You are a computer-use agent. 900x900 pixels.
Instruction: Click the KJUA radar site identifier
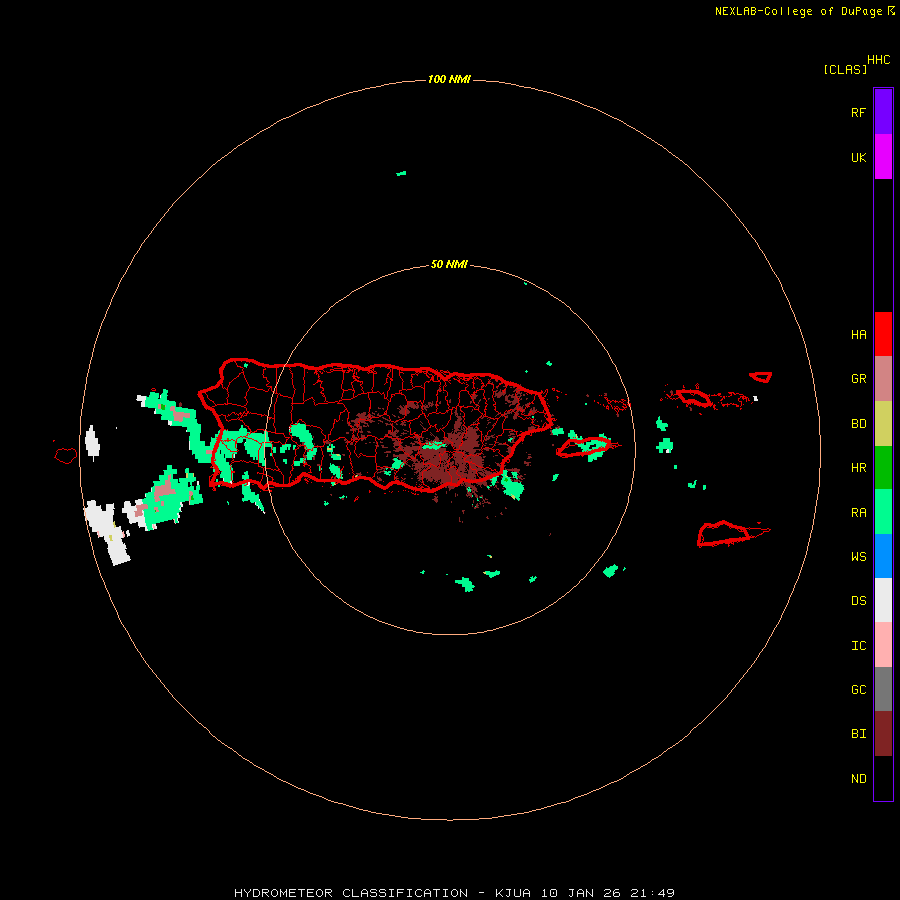(513, 893)
